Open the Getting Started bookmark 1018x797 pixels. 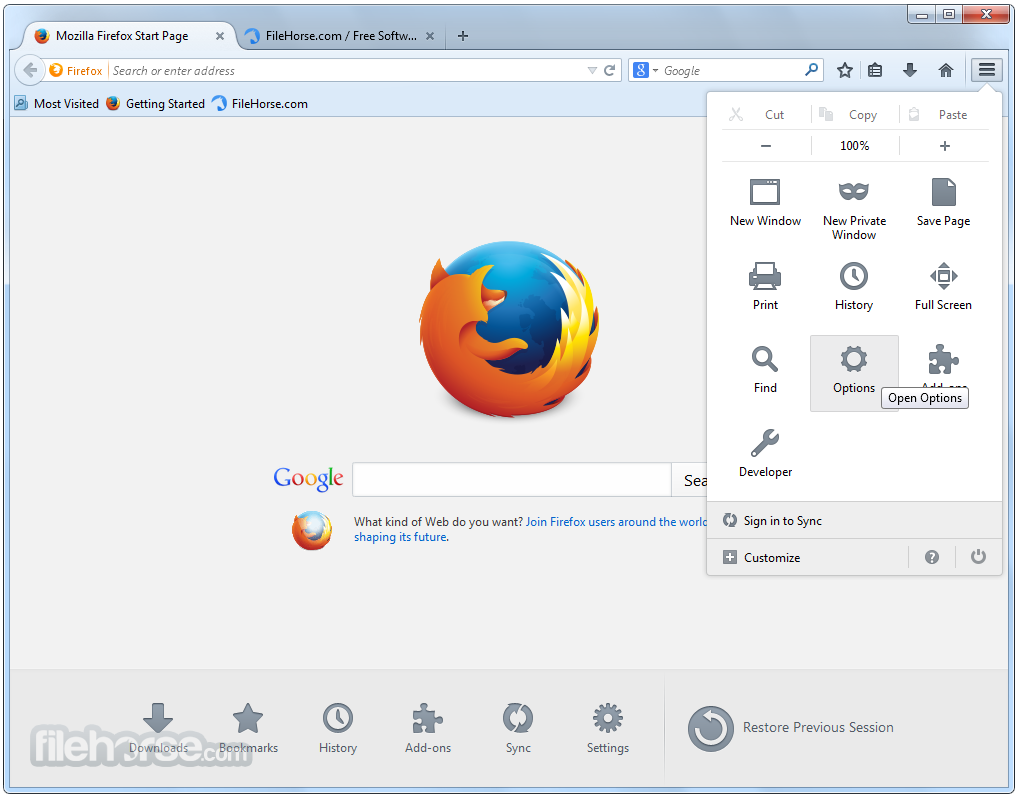pyautogui.click(x=156, y=104)
